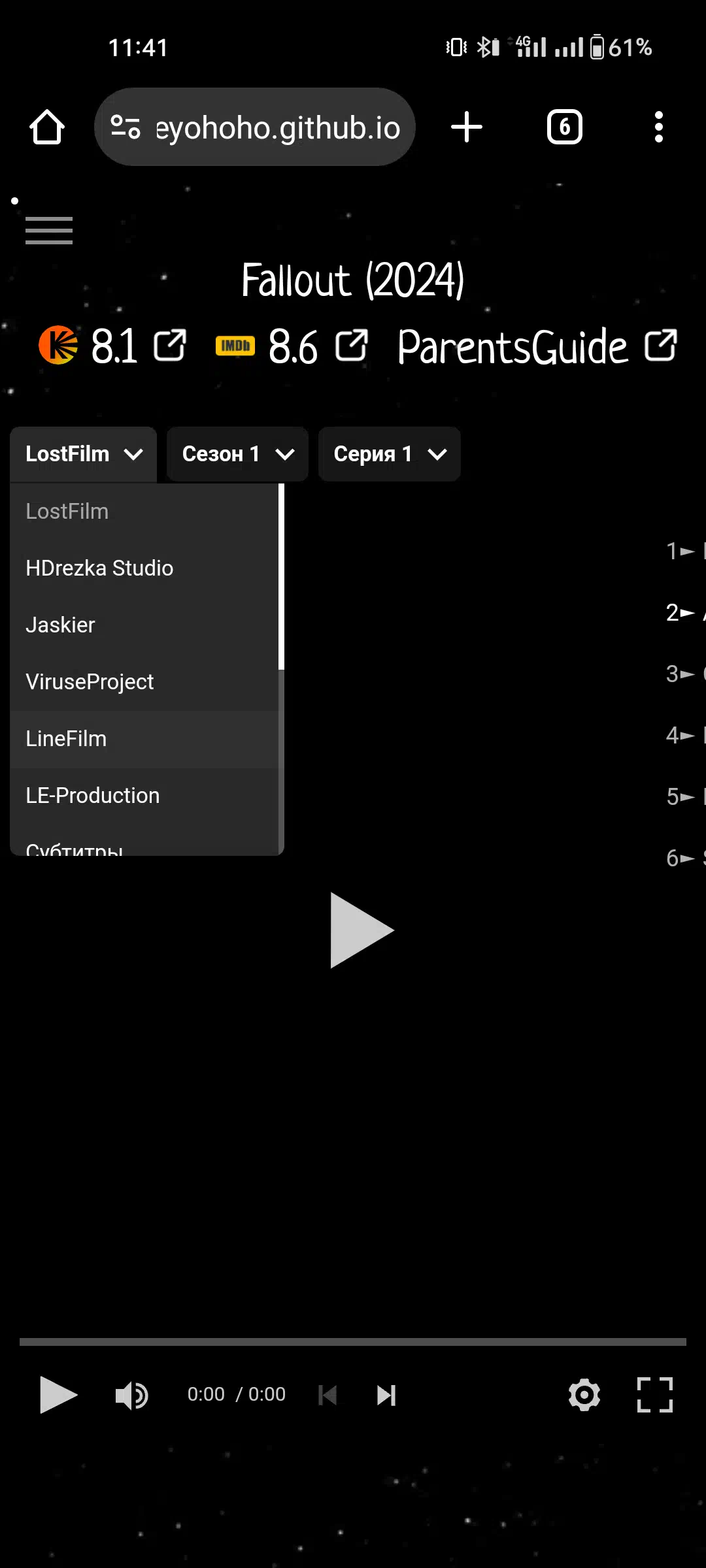Tap the browser home icon
Viewport: 706px width, 1568px height.
(x=47, y=127)
